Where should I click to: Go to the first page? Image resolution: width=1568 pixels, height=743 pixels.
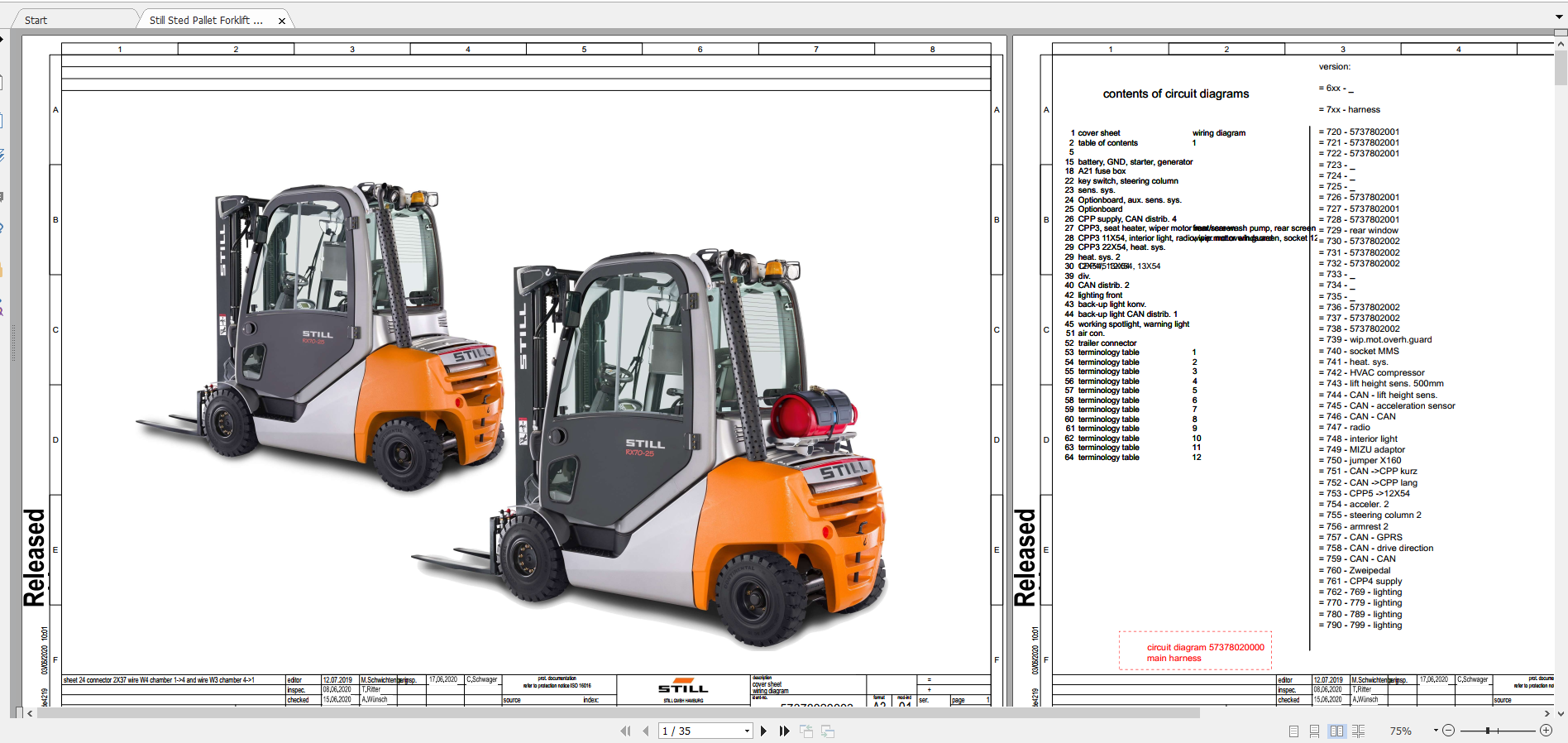[x=625, y=731]
